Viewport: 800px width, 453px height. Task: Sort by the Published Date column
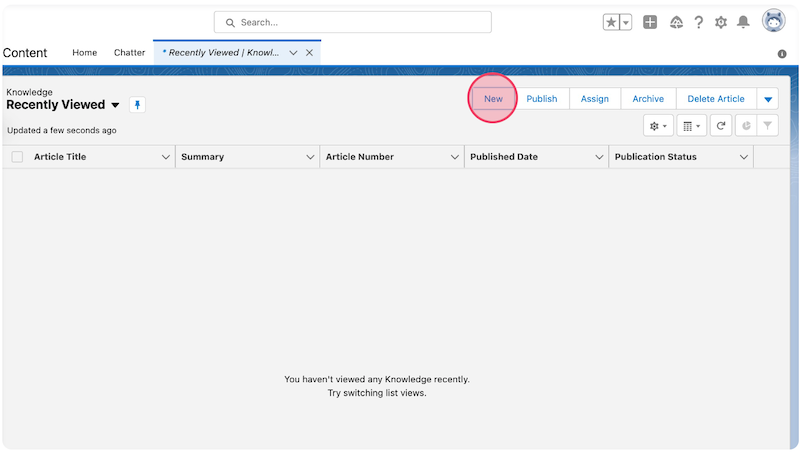504,157
